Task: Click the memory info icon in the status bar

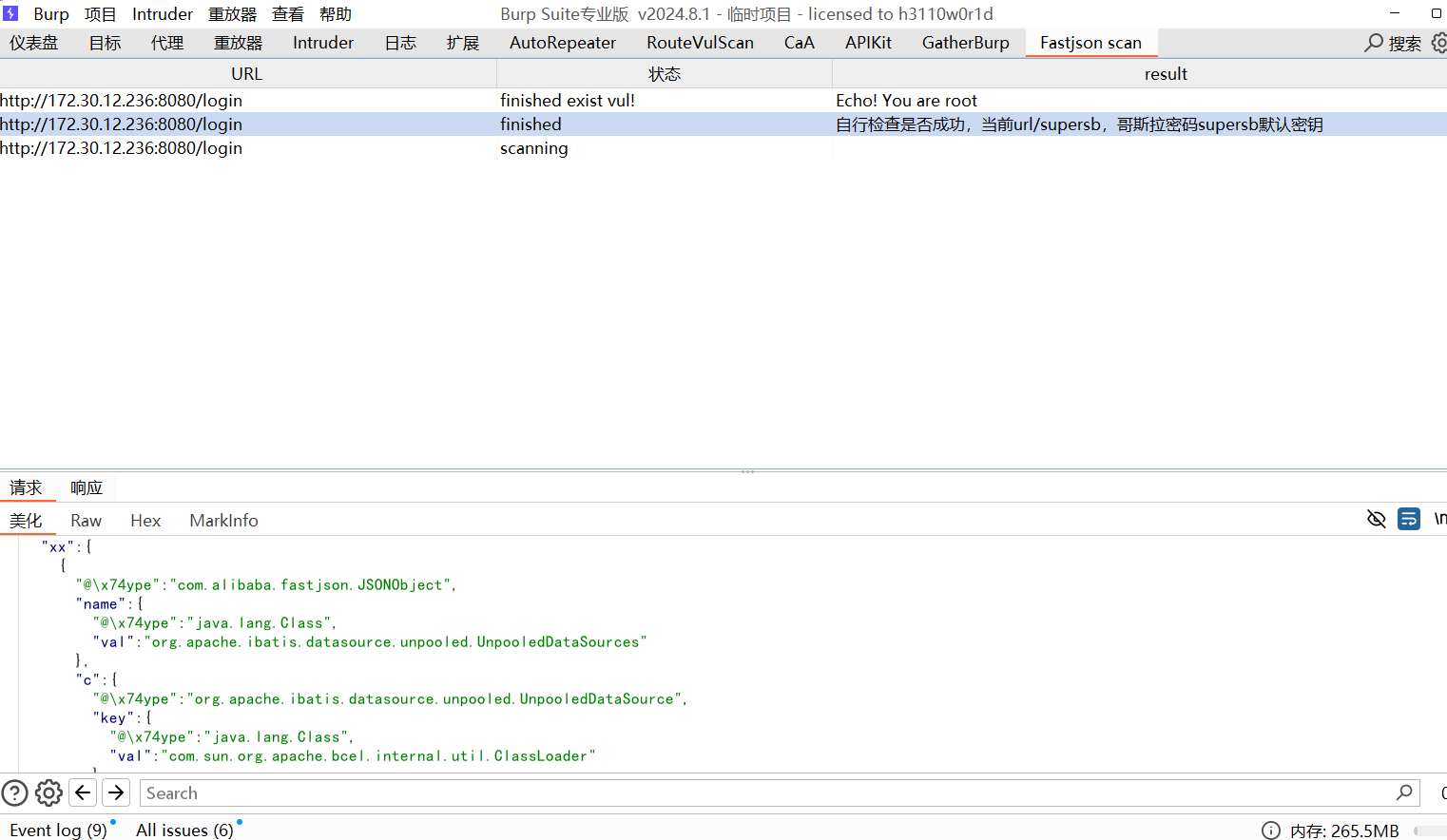Action: [x=1271, y=830]
